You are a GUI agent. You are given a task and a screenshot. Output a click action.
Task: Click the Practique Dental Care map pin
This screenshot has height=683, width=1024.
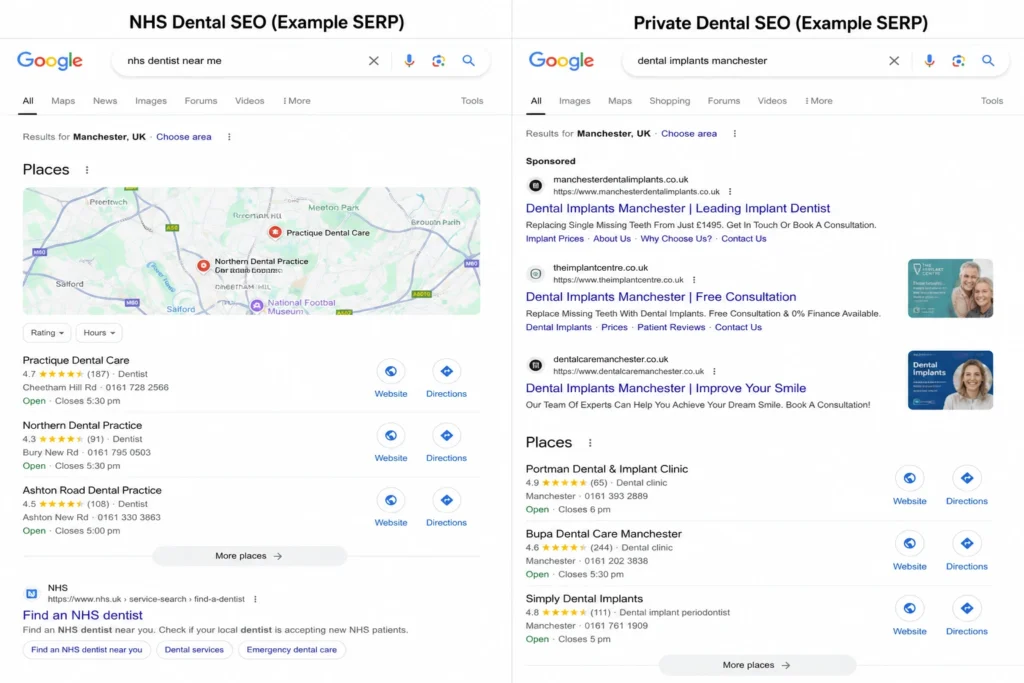coord(275,232)
